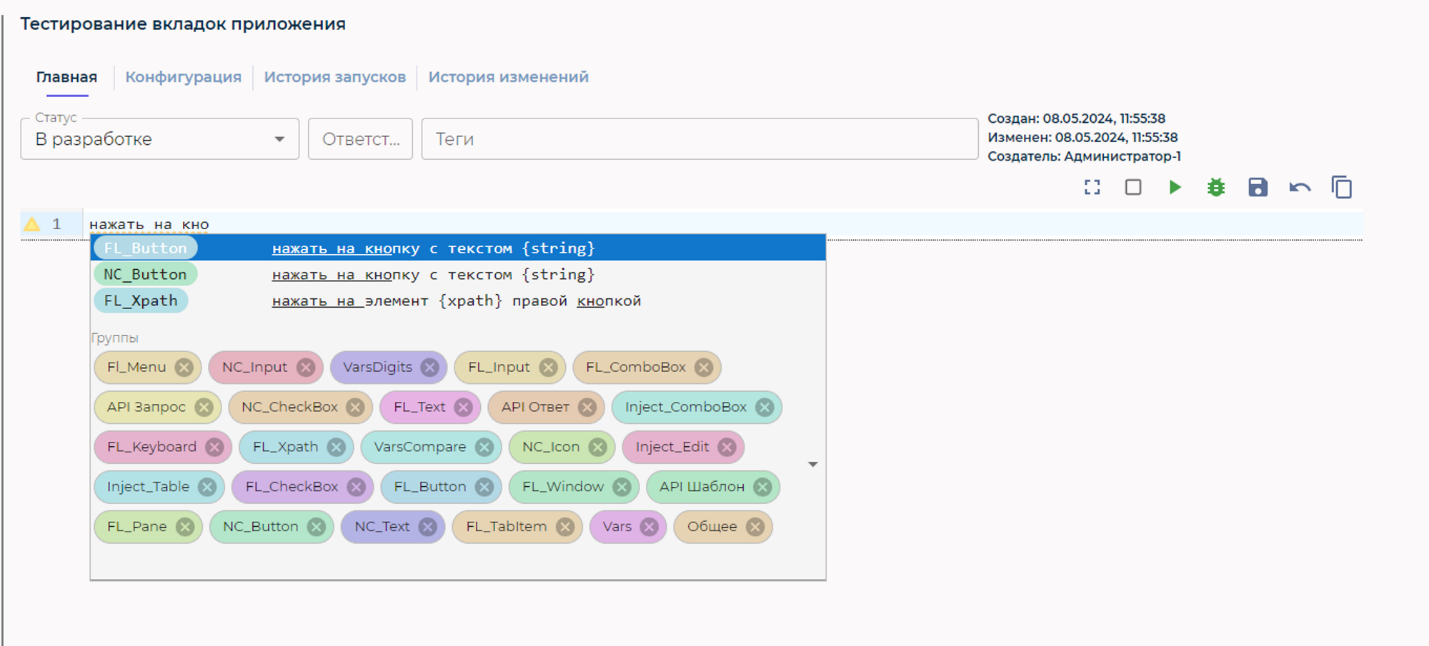Click the undo arrow icon
Viewport: 1429px width, 646px height.
pos(1300,187)
